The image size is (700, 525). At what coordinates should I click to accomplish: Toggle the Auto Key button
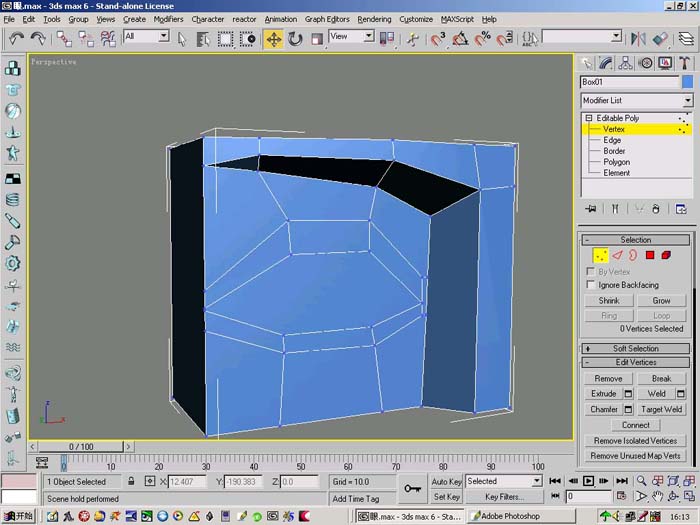[446, 481]
